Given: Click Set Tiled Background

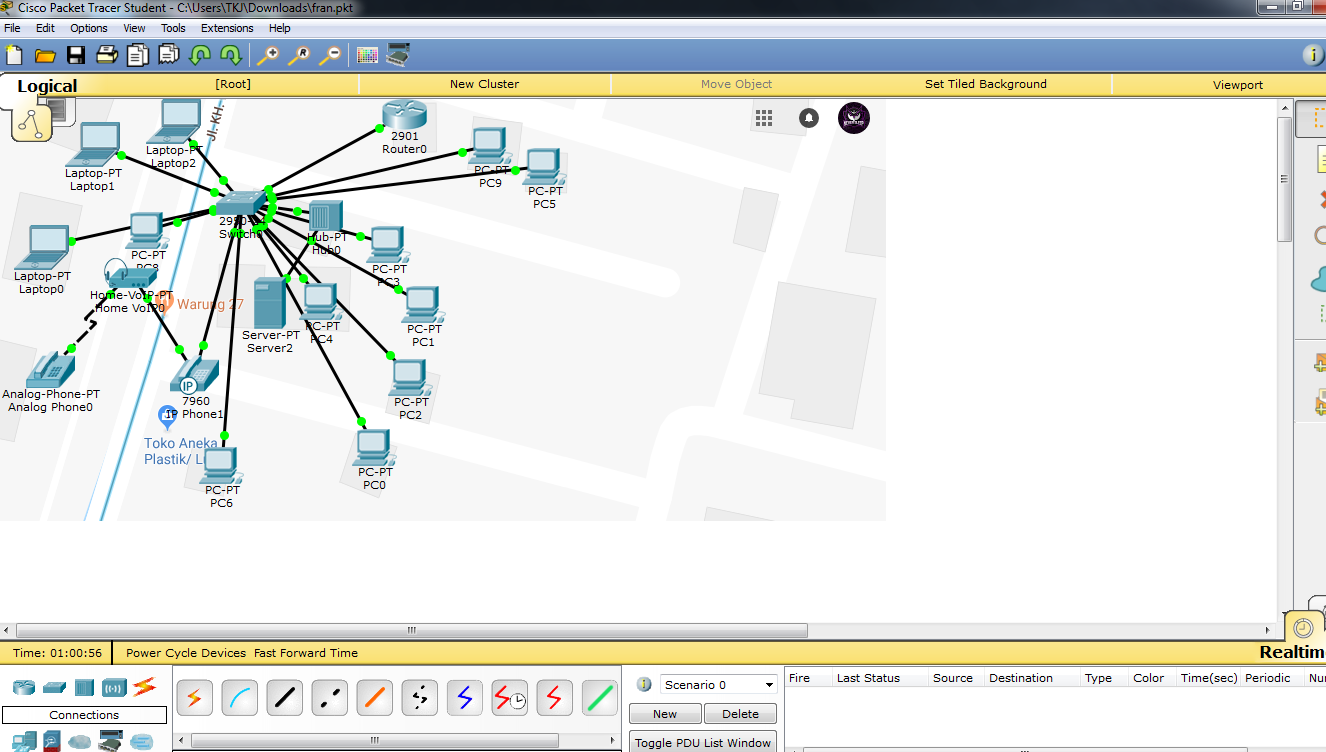Looking at the screenshot, I should pos(985,84).
